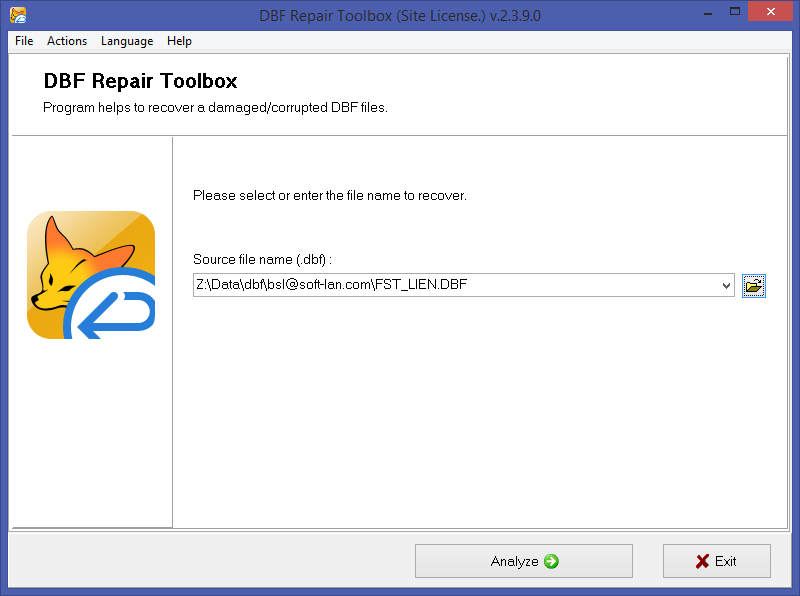Close the DBF Repair Toolbox window
The width and height of the screenshot is (800, 596).
coord(771,12)
